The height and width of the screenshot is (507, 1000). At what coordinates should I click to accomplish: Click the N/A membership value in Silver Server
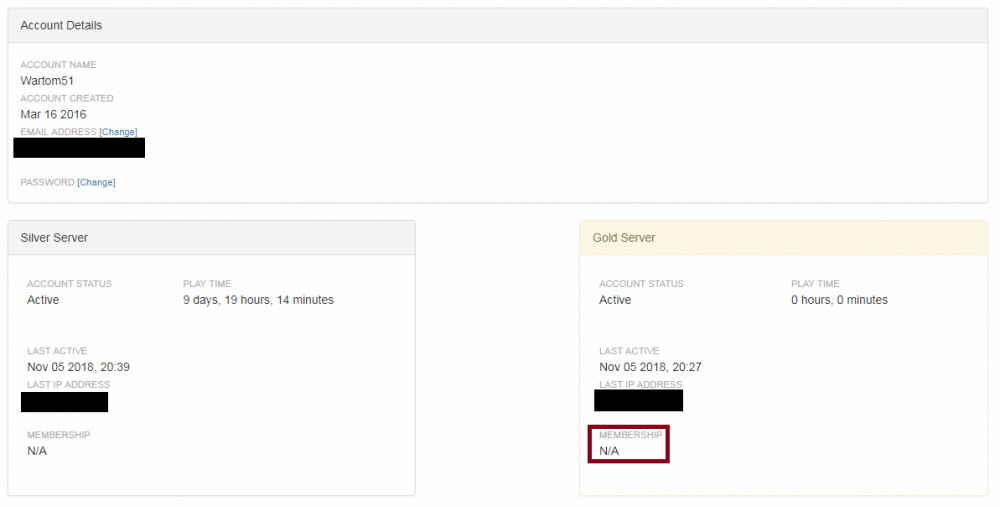37,452
